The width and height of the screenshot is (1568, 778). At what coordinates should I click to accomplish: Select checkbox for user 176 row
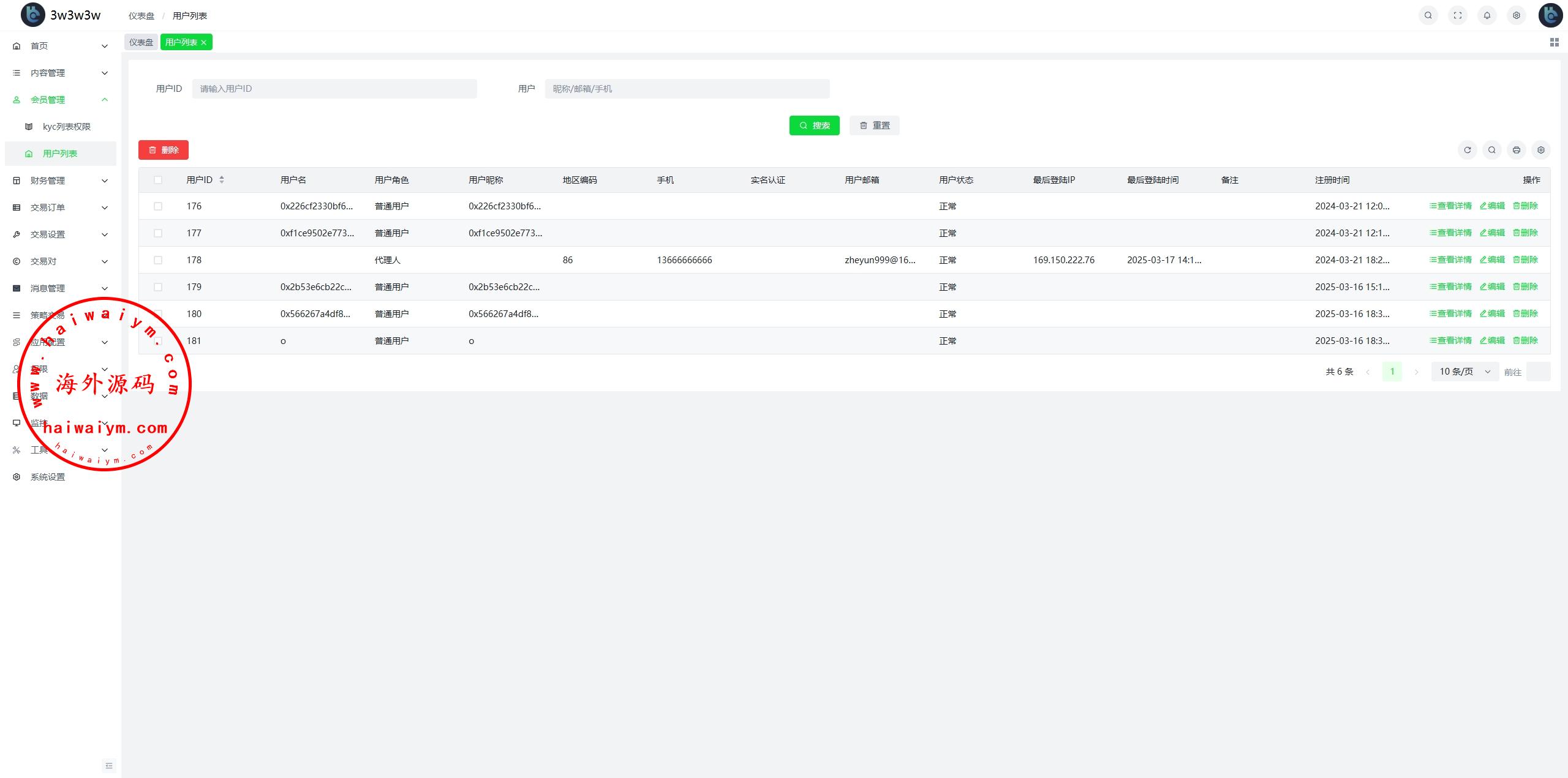(x=158, y=206)
